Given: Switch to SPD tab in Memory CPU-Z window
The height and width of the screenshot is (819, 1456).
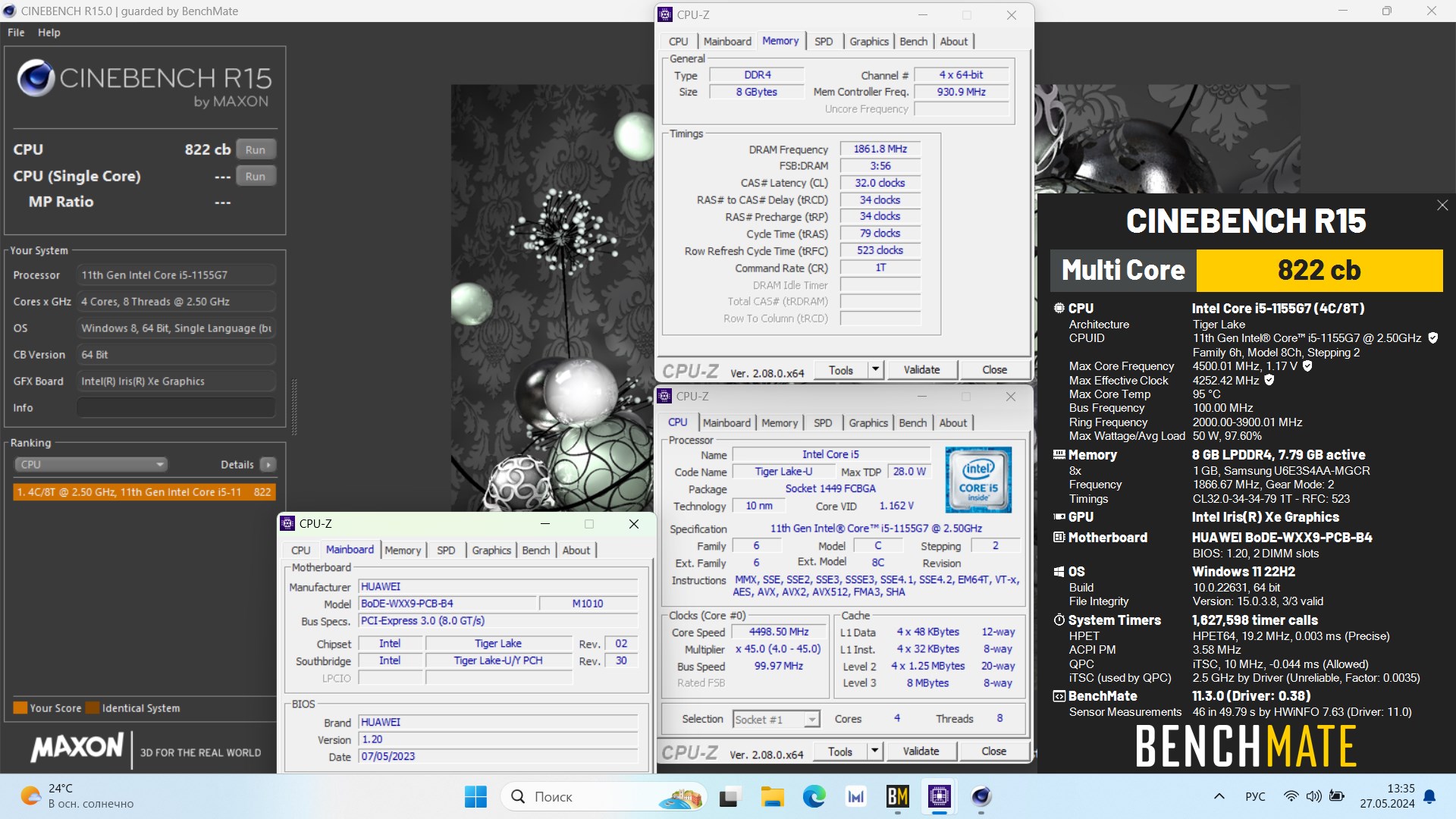Looking at the screenshot, I should (x=824, y=42).
